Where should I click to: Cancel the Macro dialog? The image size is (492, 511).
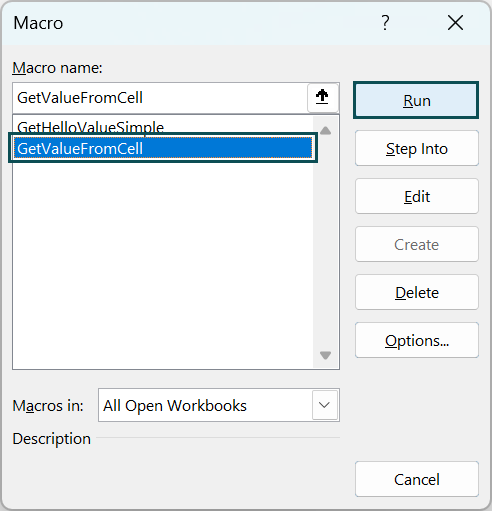[417, 479]
